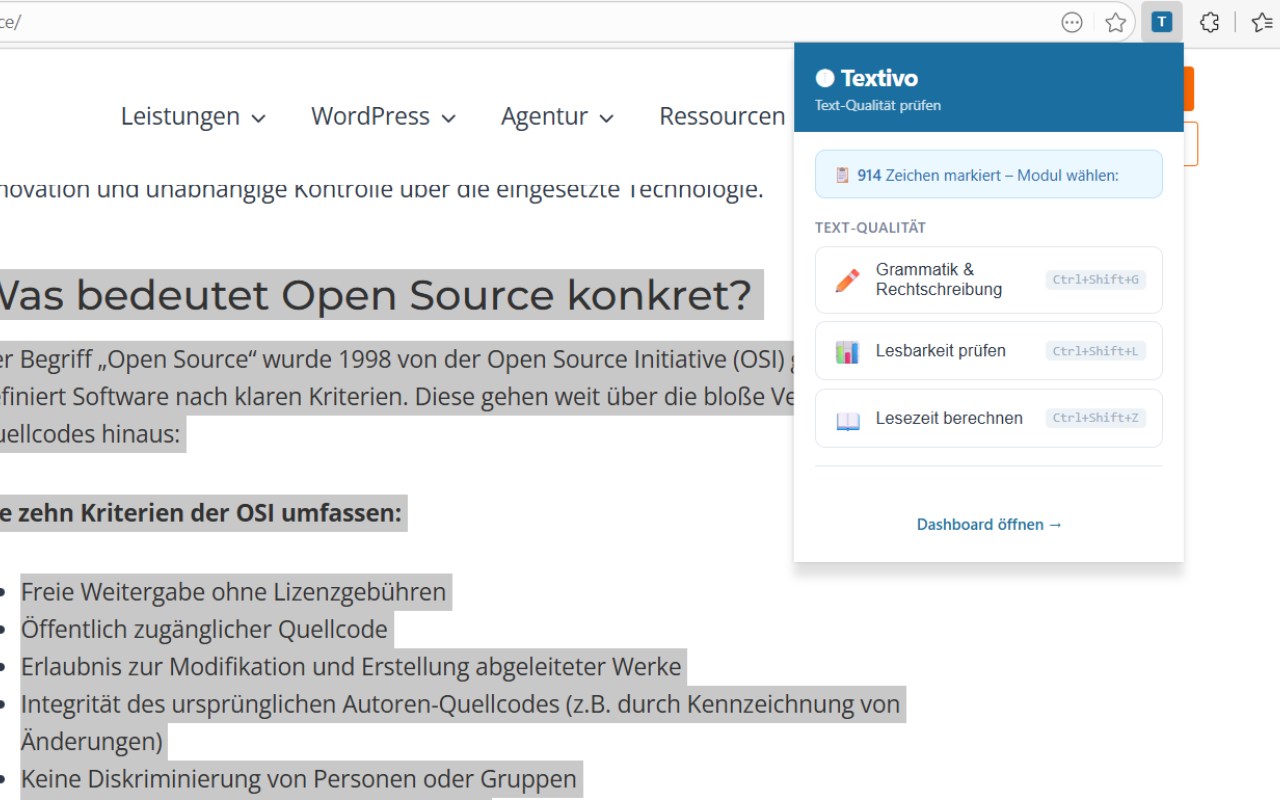The image size is (1280, 800).
Task: Click the pencil icon for Grammatik & Rechtschreibung
Action: (847, 280)
